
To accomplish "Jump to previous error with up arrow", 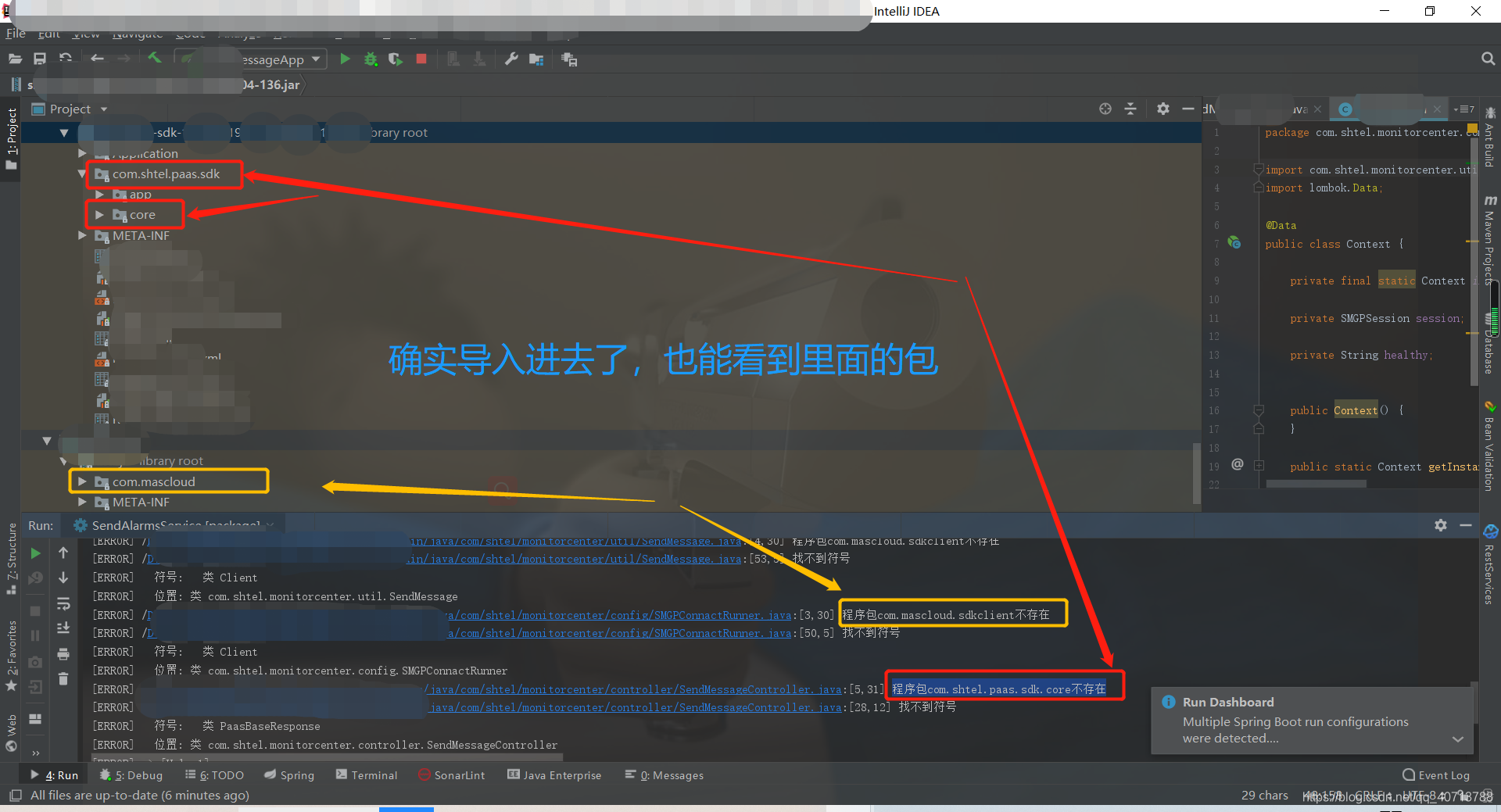I will point(63,553).
